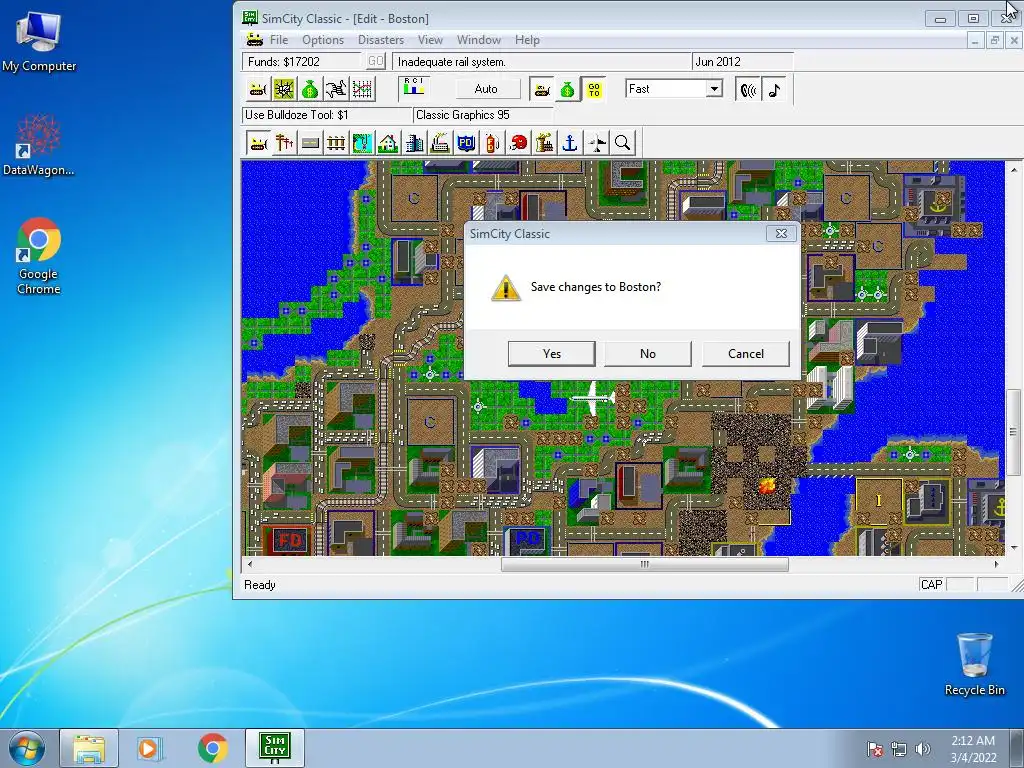Viewport: 1024px width, 768px height.
Task: Open the volume control in system tray
Action: (x=922, y=749)
